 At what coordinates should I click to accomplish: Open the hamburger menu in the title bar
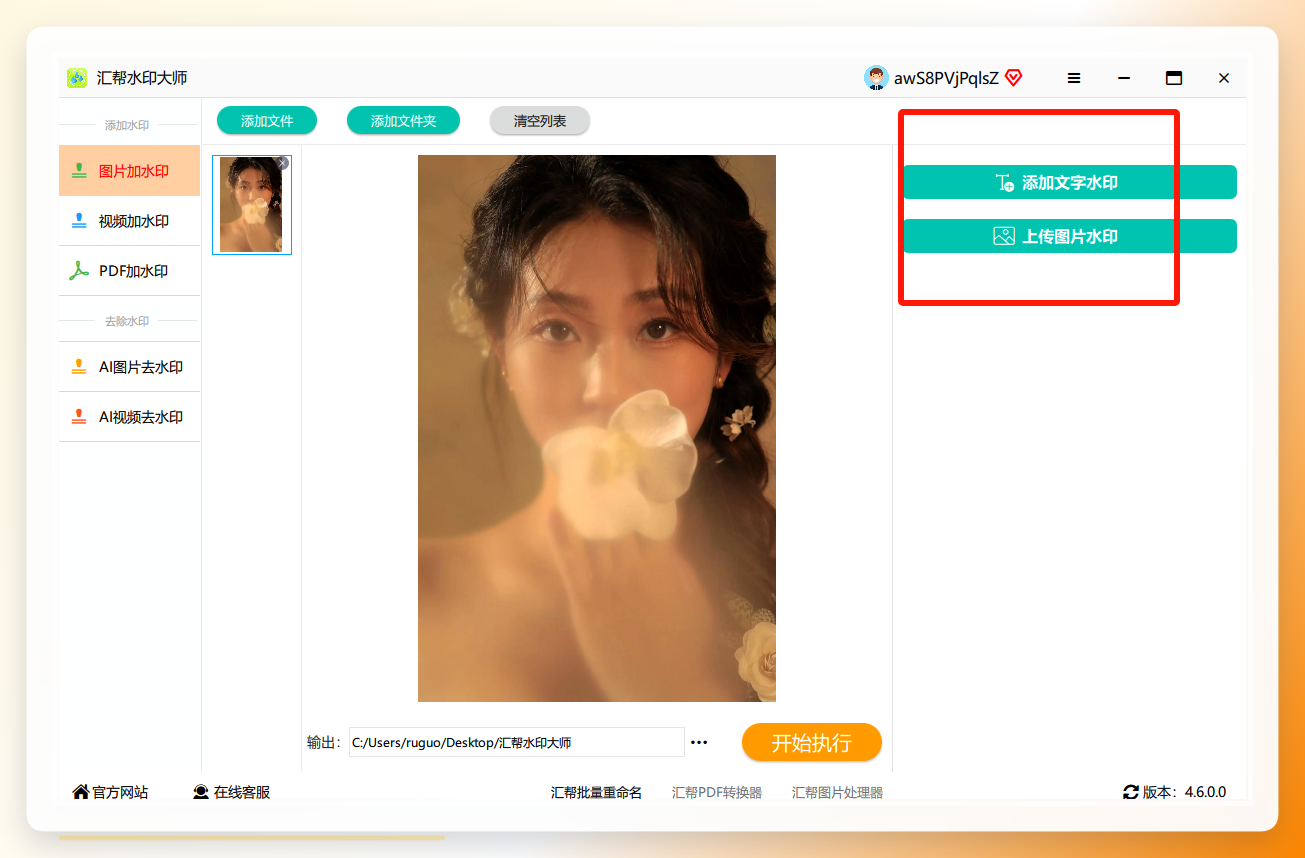tap(1074, 78)
